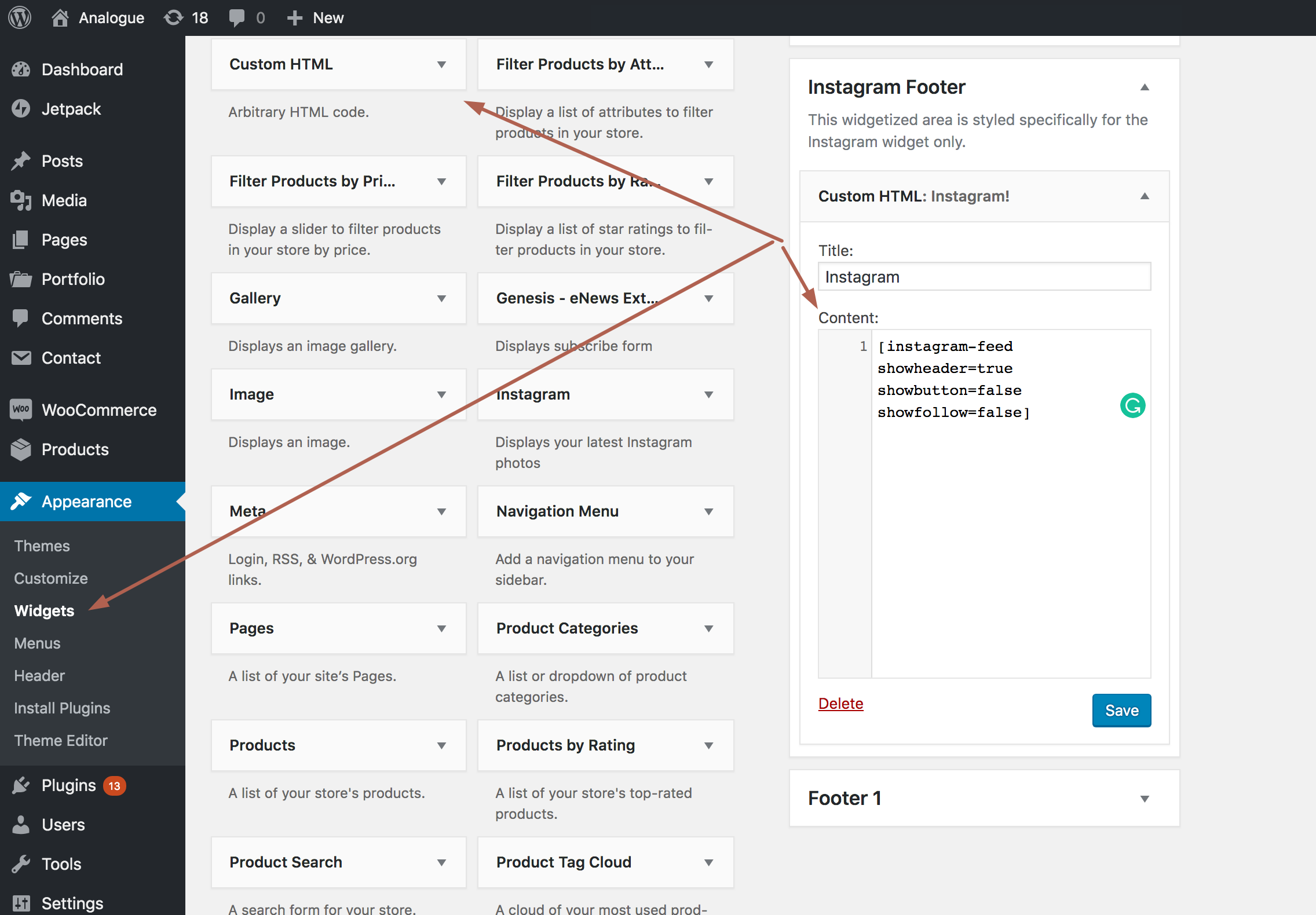Image resolution: width=1316 pixels, height=915 pixels.
Task: Expand the Product Search widget arrow
Action: 441,862
